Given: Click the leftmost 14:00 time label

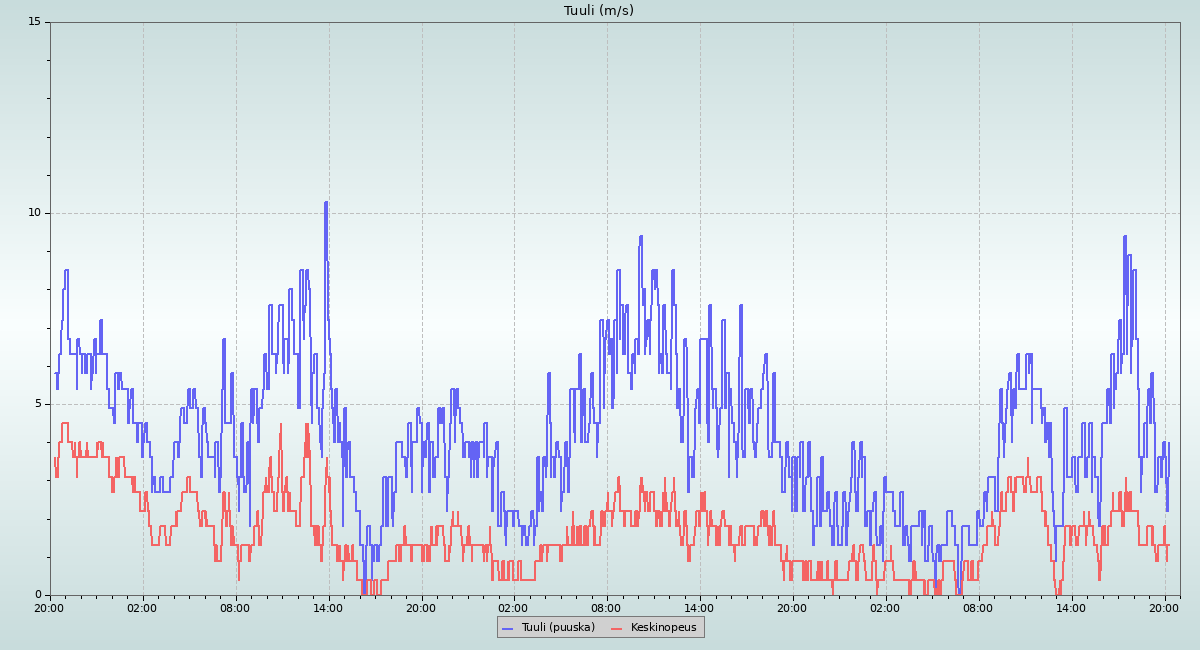Looking at the screenshot, I should pos(328,607).
